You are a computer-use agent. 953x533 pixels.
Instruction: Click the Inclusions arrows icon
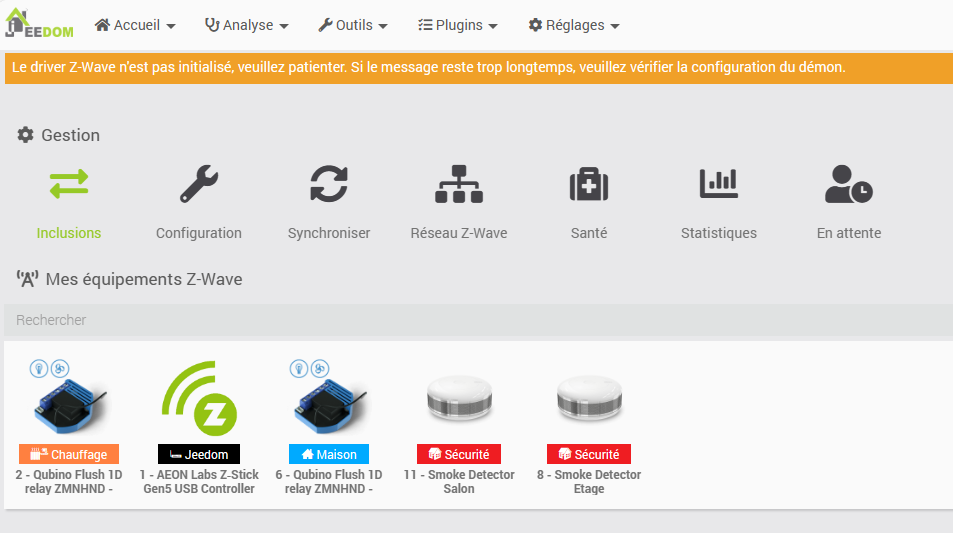[x=69, y=184]
